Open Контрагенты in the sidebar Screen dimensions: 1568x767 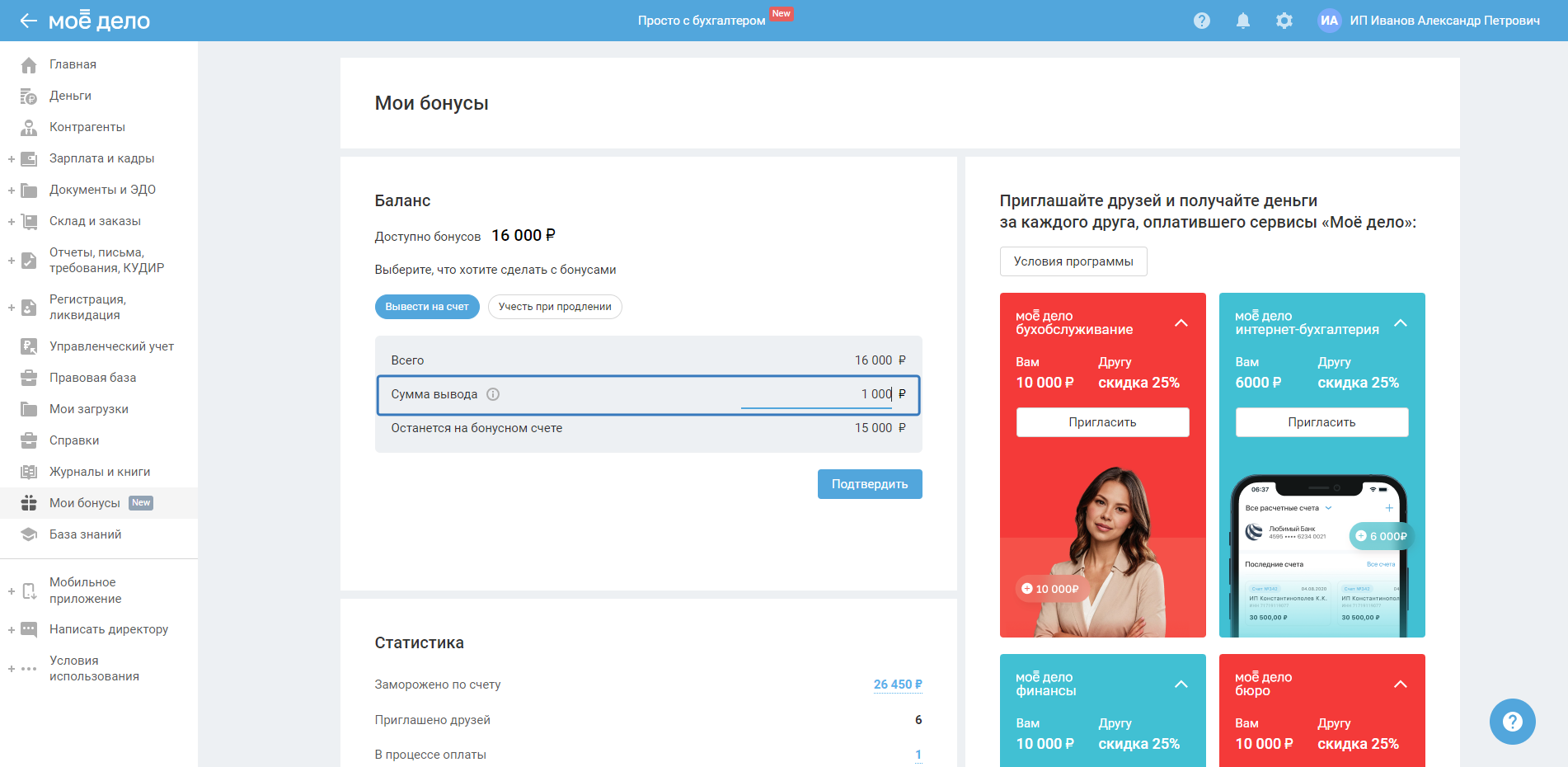click(x=87, y=127)
